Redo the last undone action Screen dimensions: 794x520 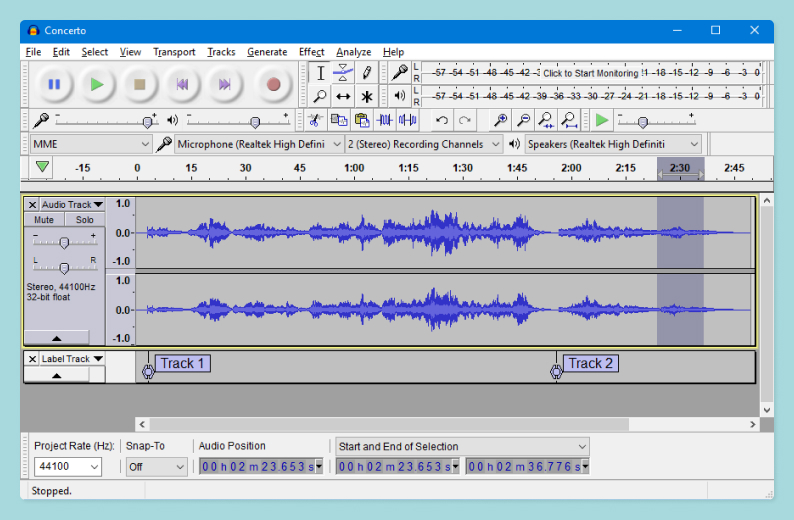[464, 121]
